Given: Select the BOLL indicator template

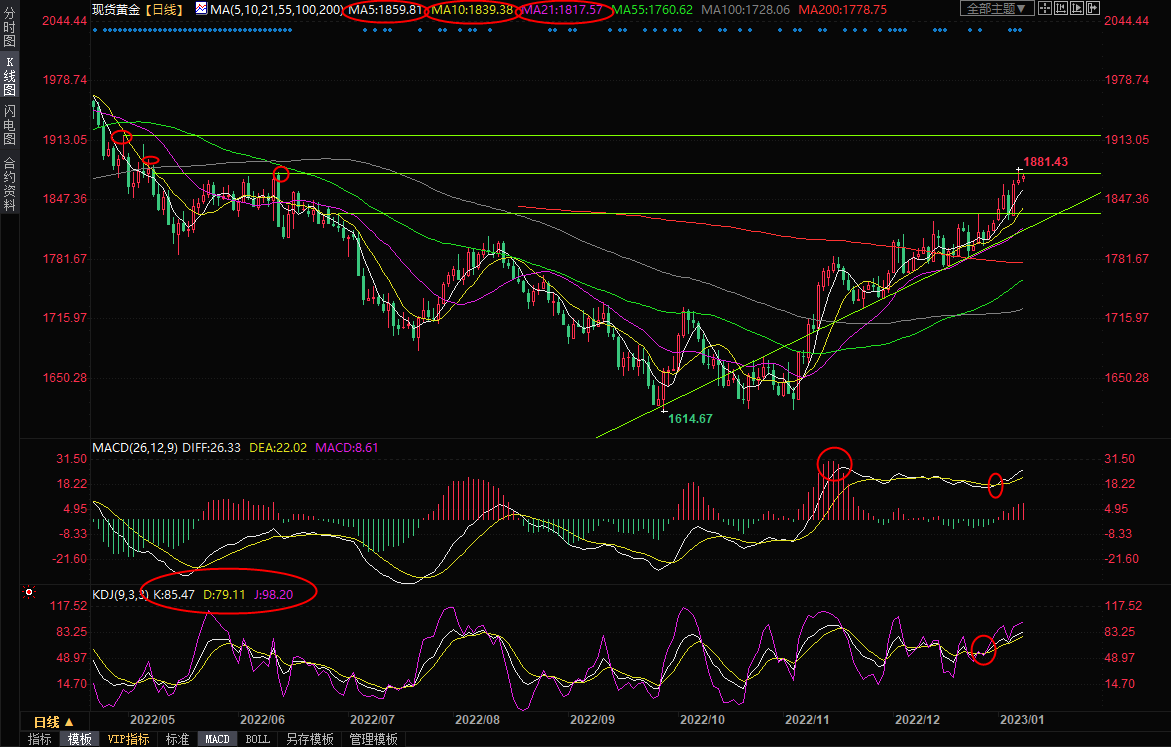Looking at the screenshot, I should pyautogui.click(x=257, y=739).
